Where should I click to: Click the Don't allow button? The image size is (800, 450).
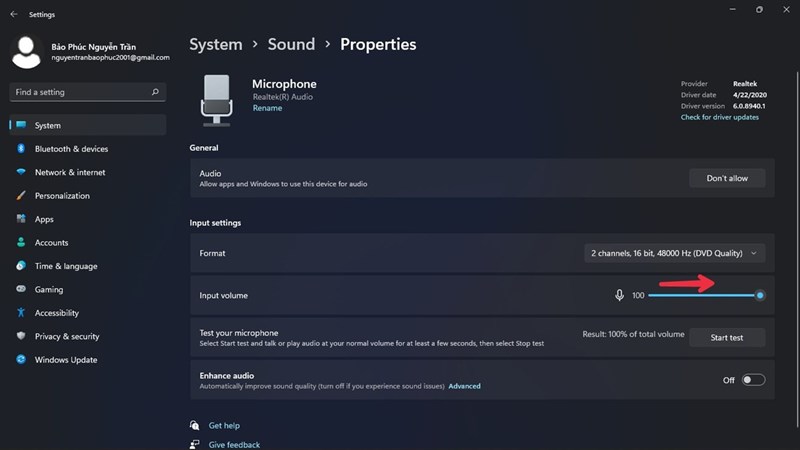tap(727, 178)
